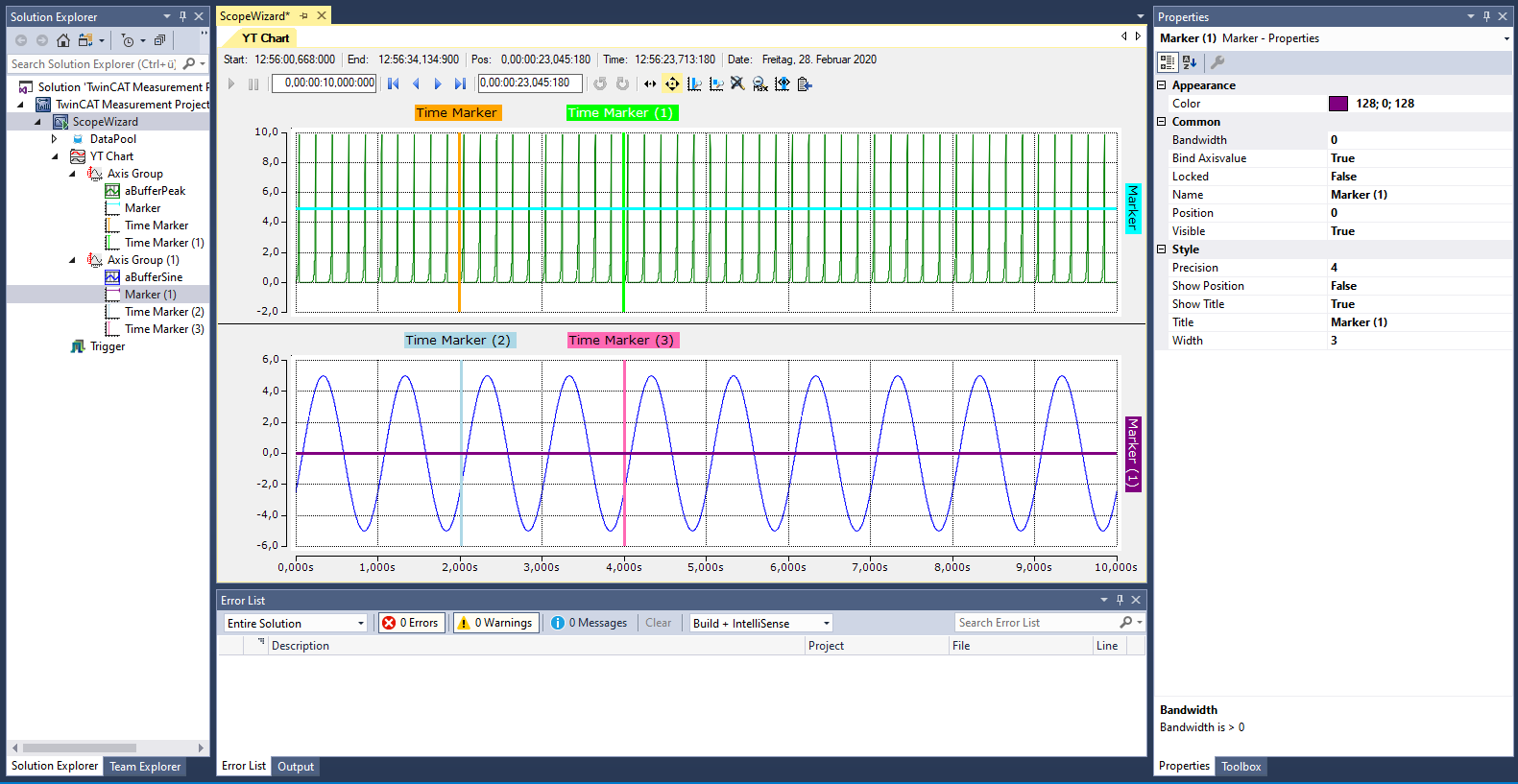Click the Search Error List field
The image size is (1518, 784).
pyautogui.click(x=1038, y=623)
